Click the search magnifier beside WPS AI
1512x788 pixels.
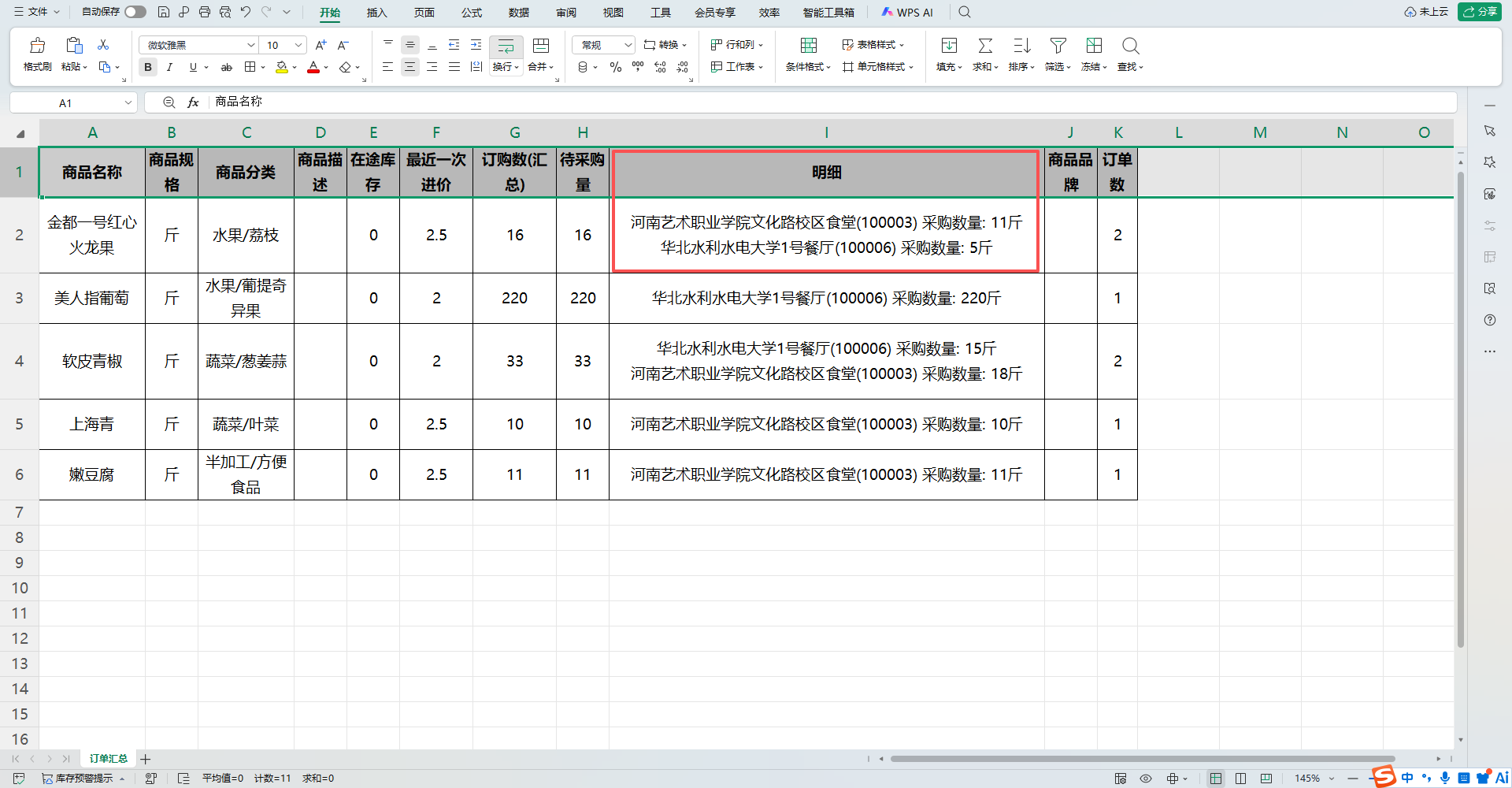(965, 12)
